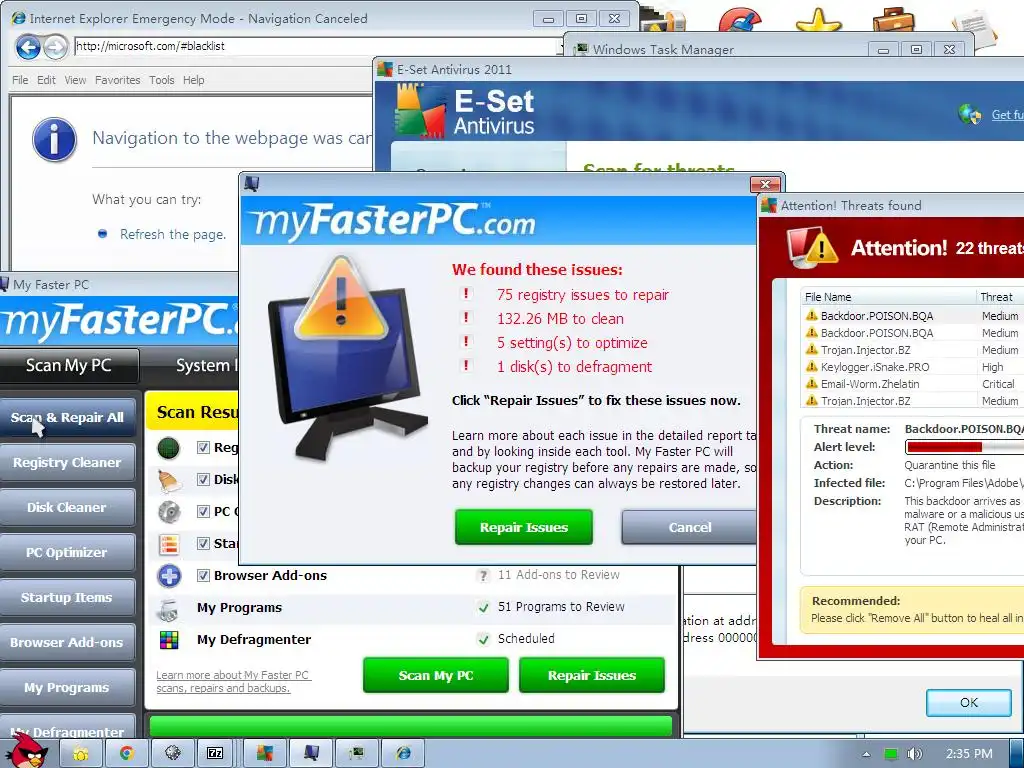Go back in Internet Explorer
1024x768 pixels.
pos(28,47)
